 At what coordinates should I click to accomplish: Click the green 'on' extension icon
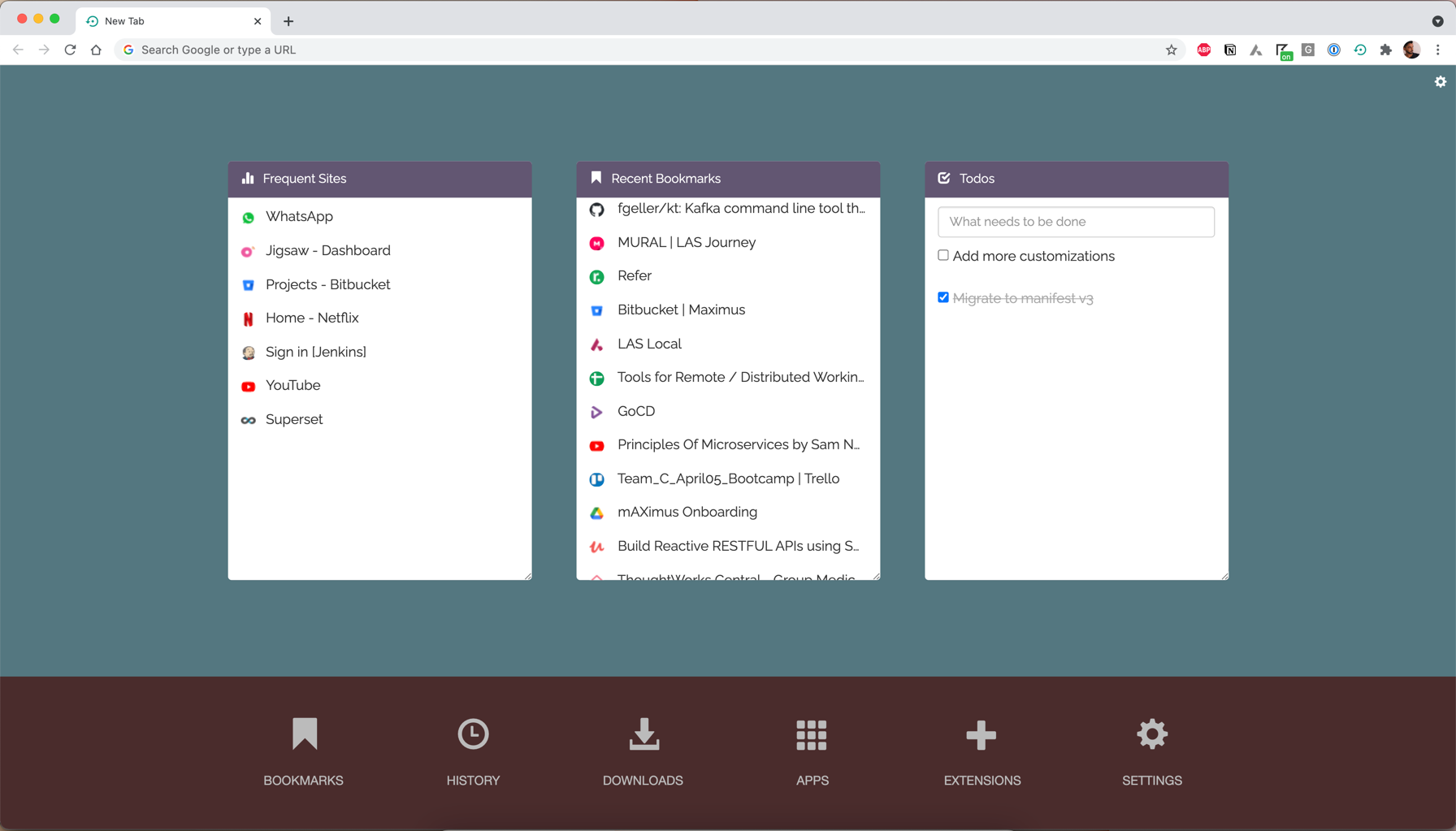(1284, 52)
